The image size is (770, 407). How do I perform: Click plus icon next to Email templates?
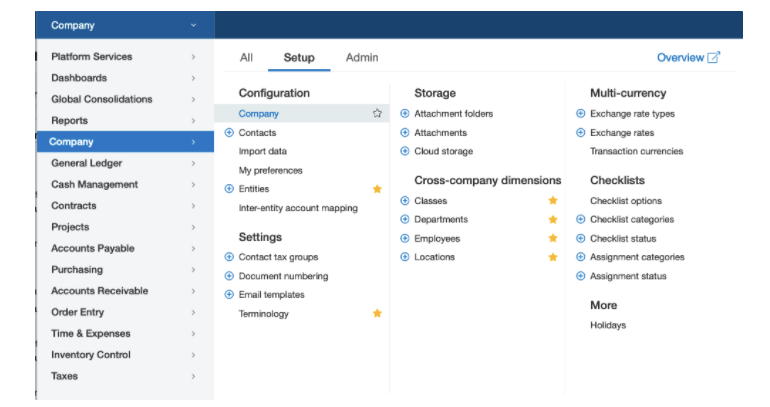229,295
